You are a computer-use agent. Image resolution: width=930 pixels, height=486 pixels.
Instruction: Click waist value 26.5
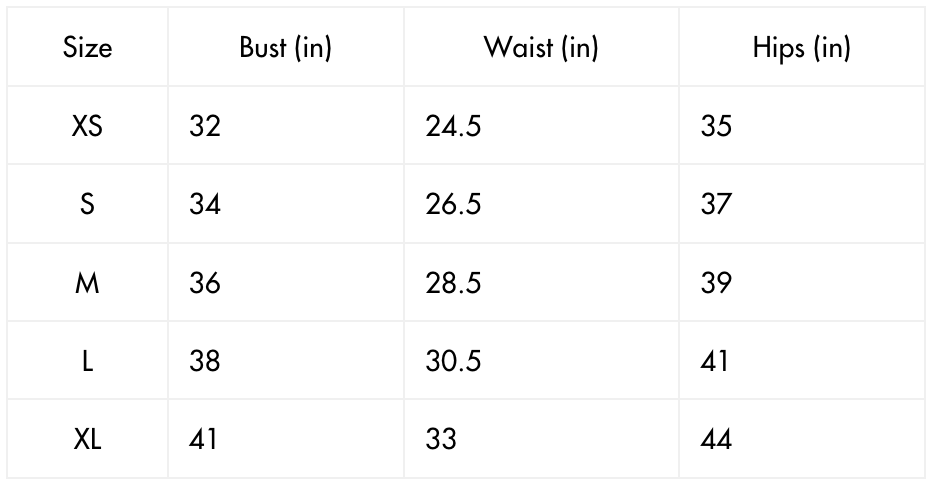point(453,205)
